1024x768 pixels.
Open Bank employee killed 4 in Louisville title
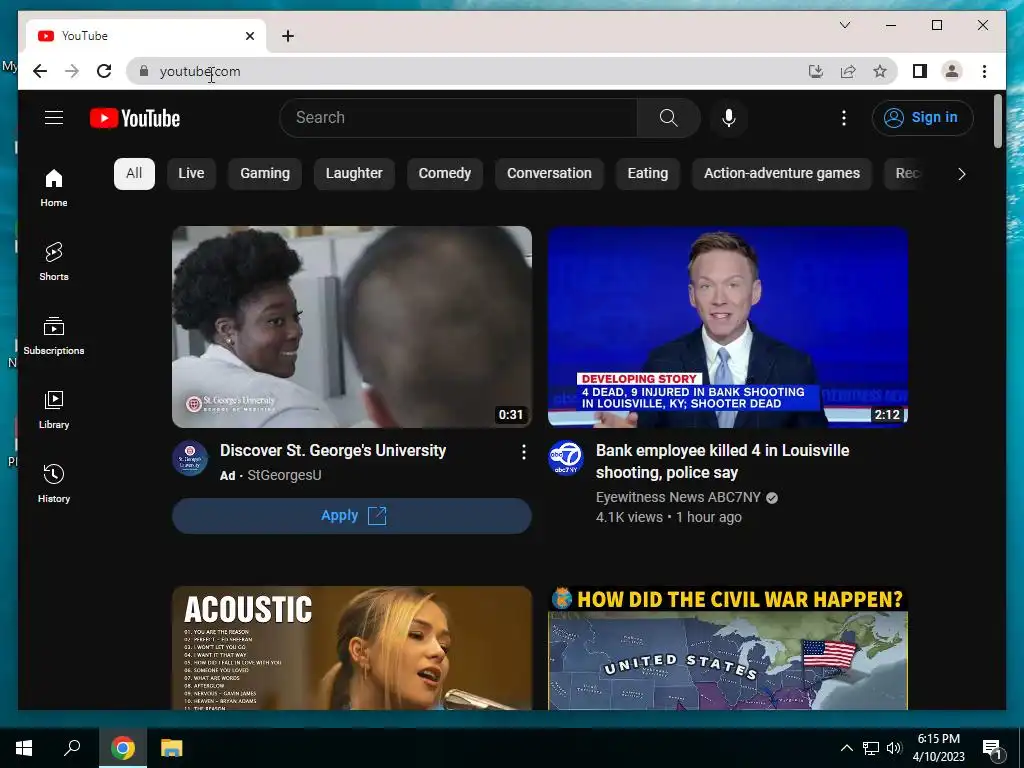(x=722, y=462)
